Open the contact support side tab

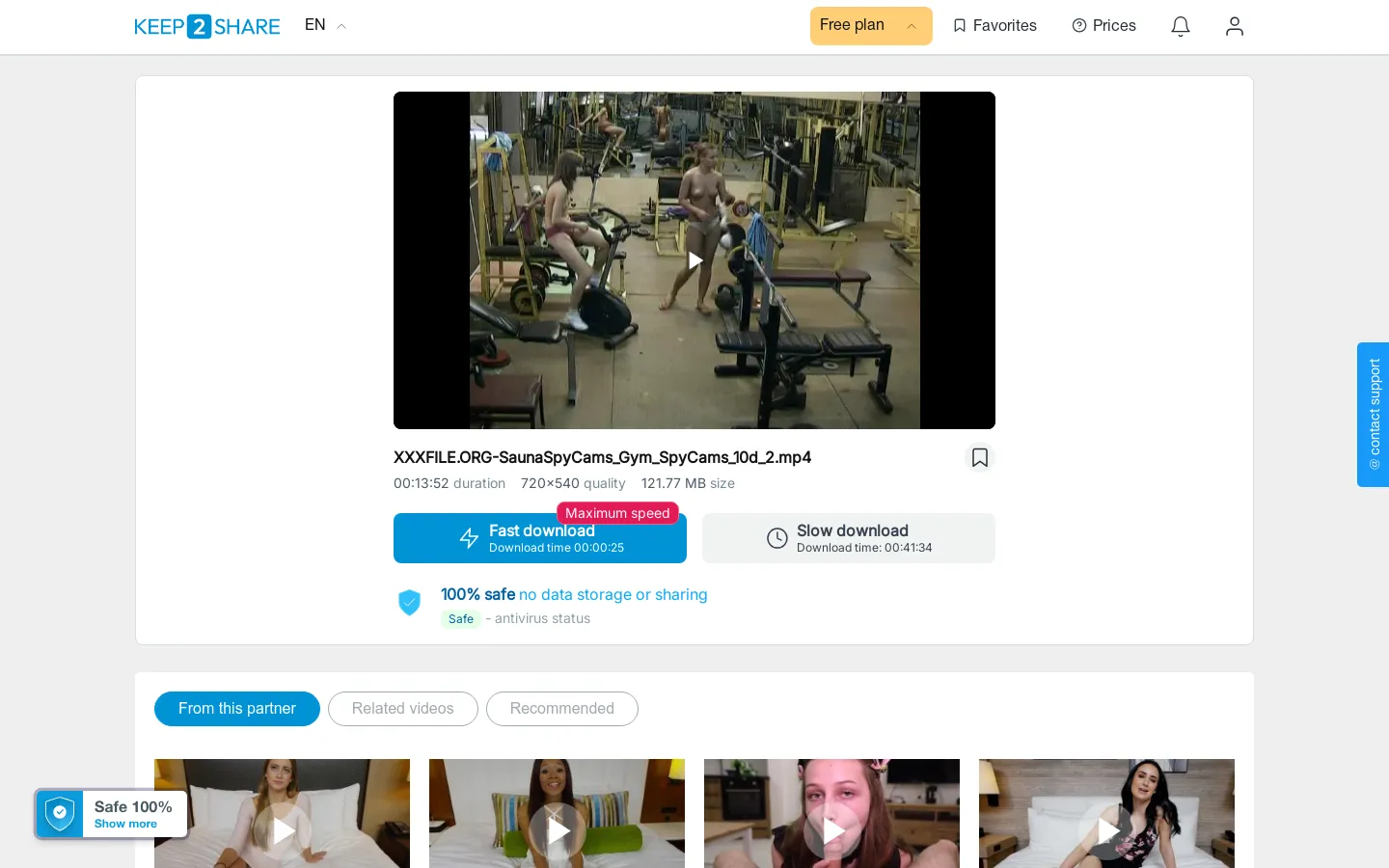coord(1374,415)
